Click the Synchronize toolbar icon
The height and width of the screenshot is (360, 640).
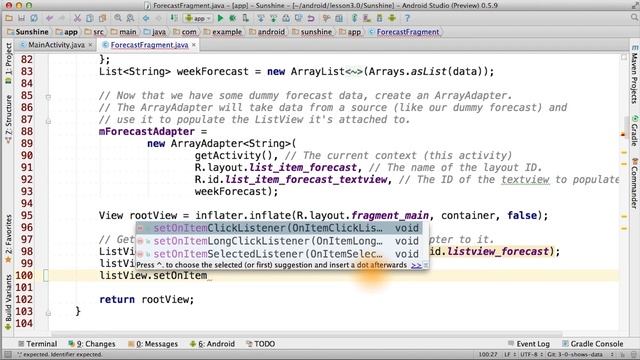point(34,18)
